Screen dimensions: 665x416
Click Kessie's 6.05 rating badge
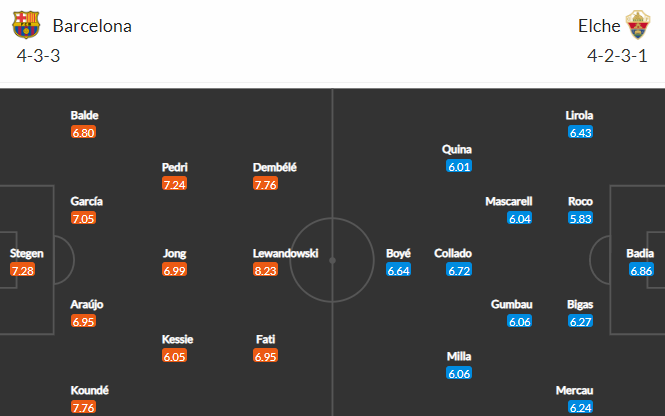click(x=174, y=356)
